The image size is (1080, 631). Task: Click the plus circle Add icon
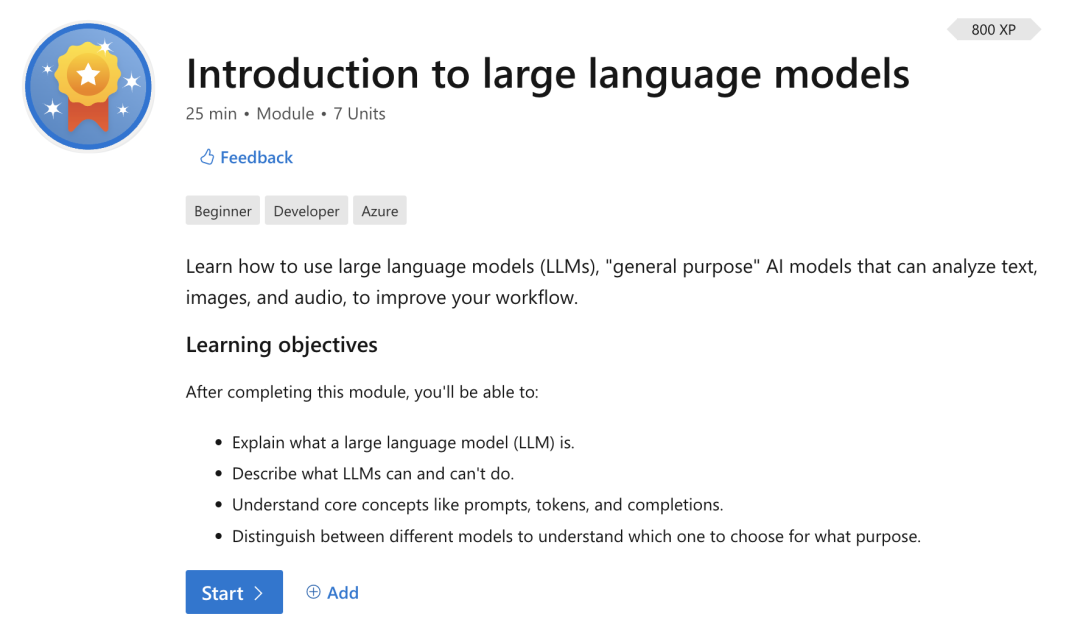(313, 592)
